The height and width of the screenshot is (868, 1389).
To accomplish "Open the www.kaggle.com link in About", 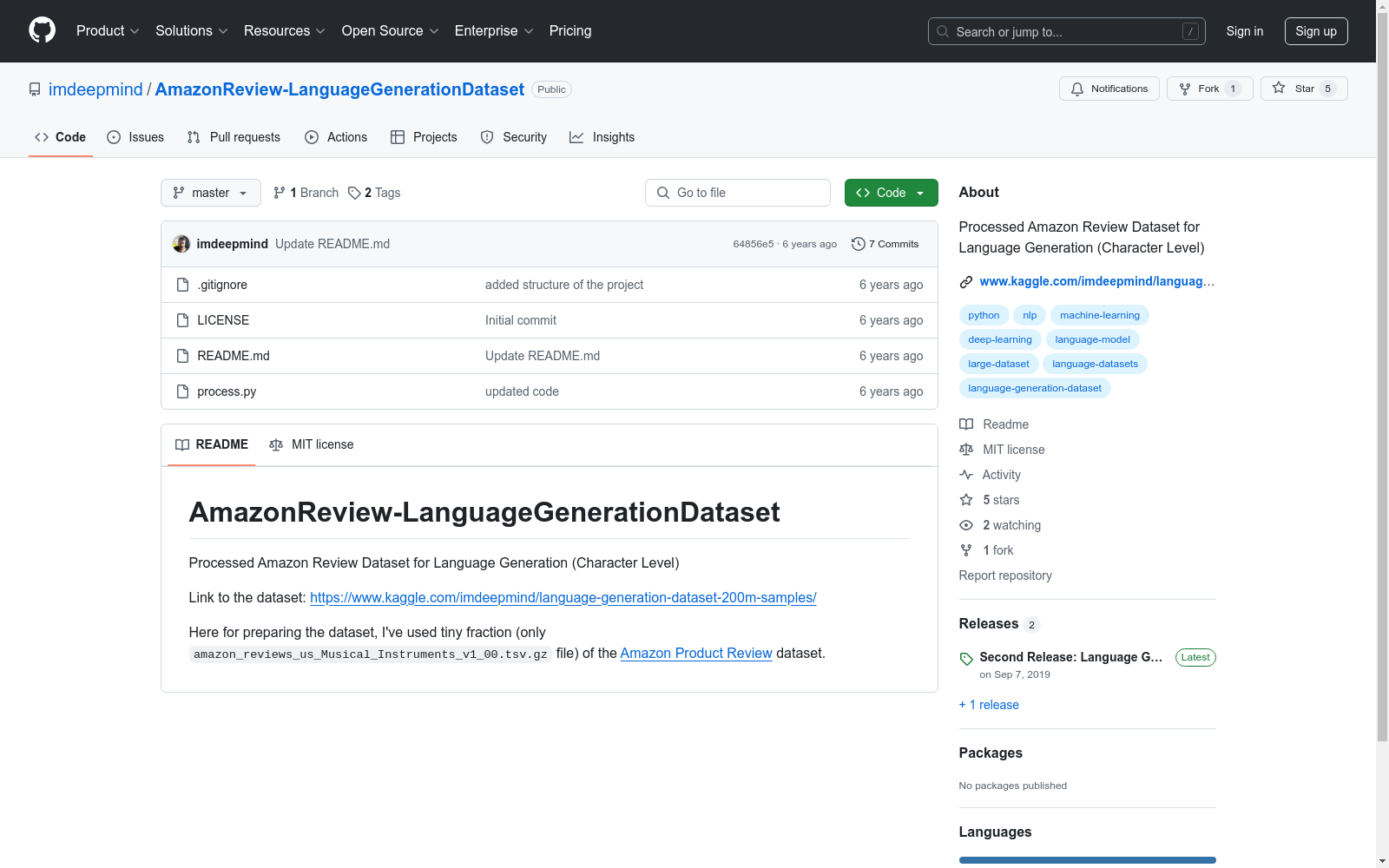I will tap(1097, 281).
